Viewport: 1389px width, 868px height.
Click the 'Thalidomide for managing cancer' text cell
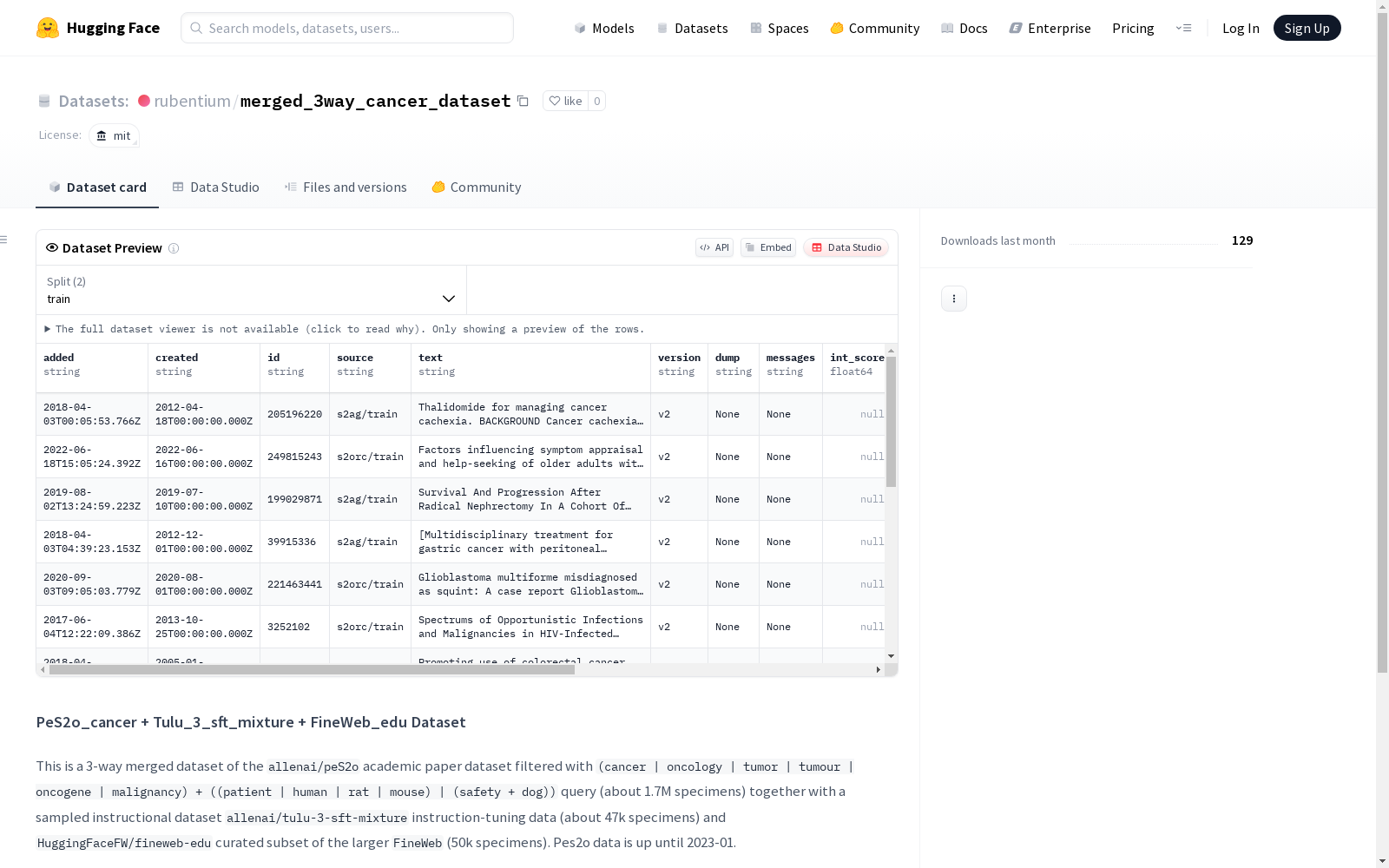[x=531, y=414]
